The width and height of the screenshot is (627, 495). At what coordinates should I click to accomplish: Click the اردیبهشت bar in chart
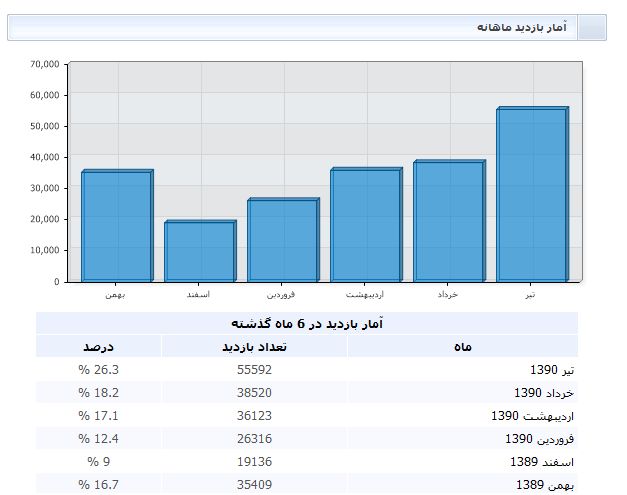pos(366,225)
